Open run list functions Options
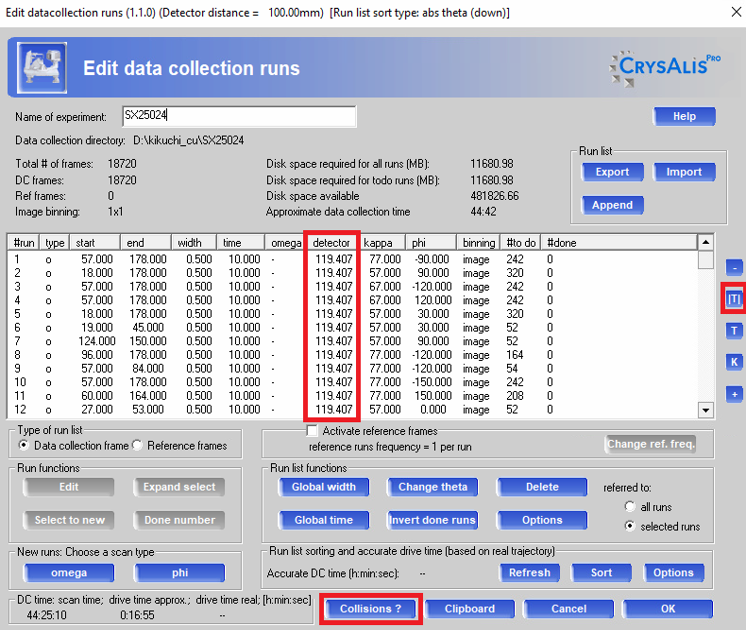The image size is (746, 630). pyautogui.click(x=542, y=520)
